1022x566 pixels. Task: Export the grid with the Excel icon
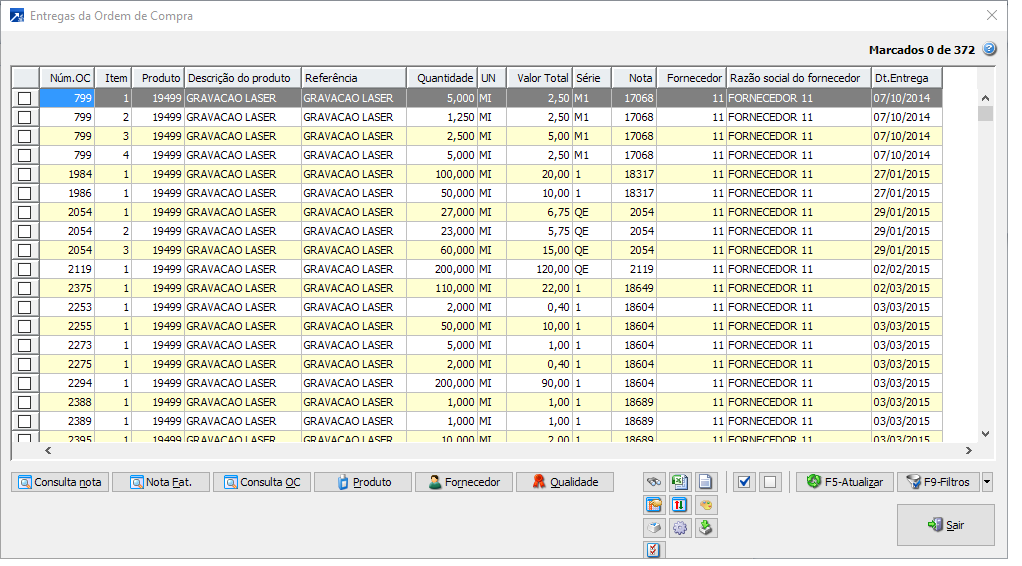tap(680, 482)
